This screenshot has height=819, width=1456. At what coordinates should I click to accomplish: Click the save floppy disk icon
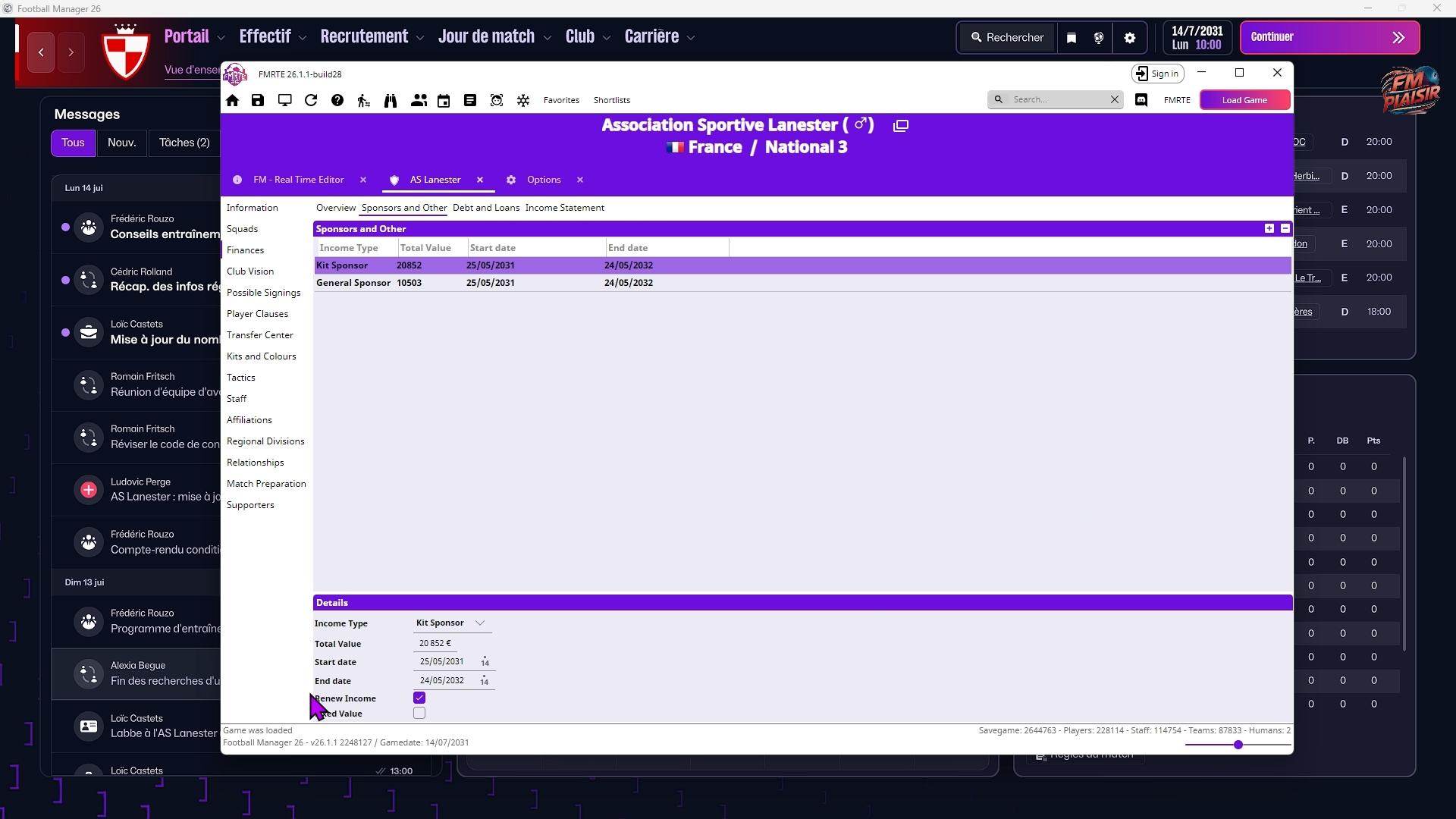pyautogui.click(x=258, y=100)
